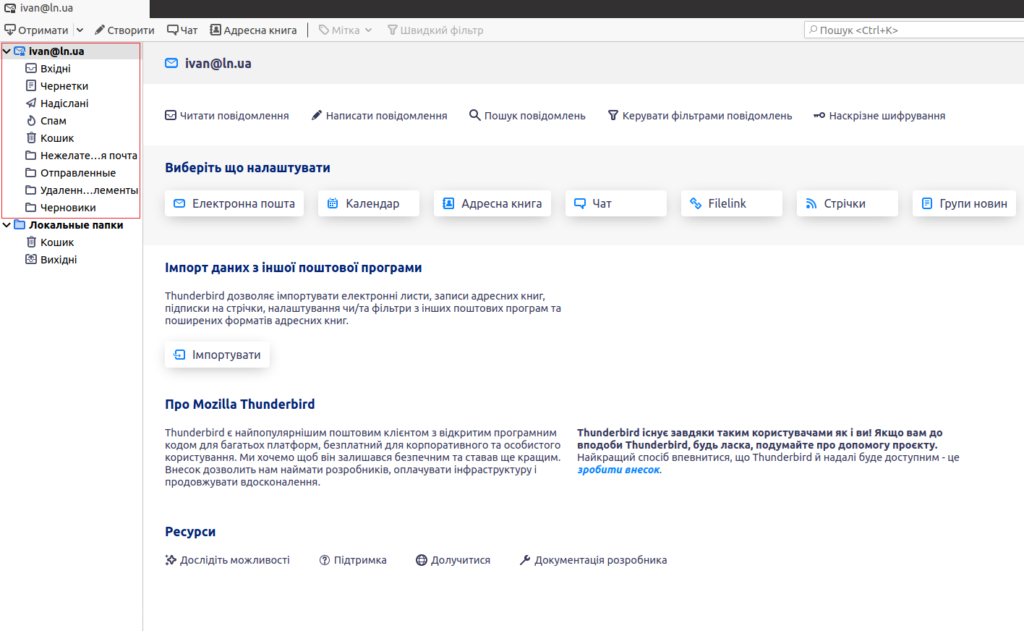Open the Підтримка link
1024x631 pixels.
click(x=353, y=560)
